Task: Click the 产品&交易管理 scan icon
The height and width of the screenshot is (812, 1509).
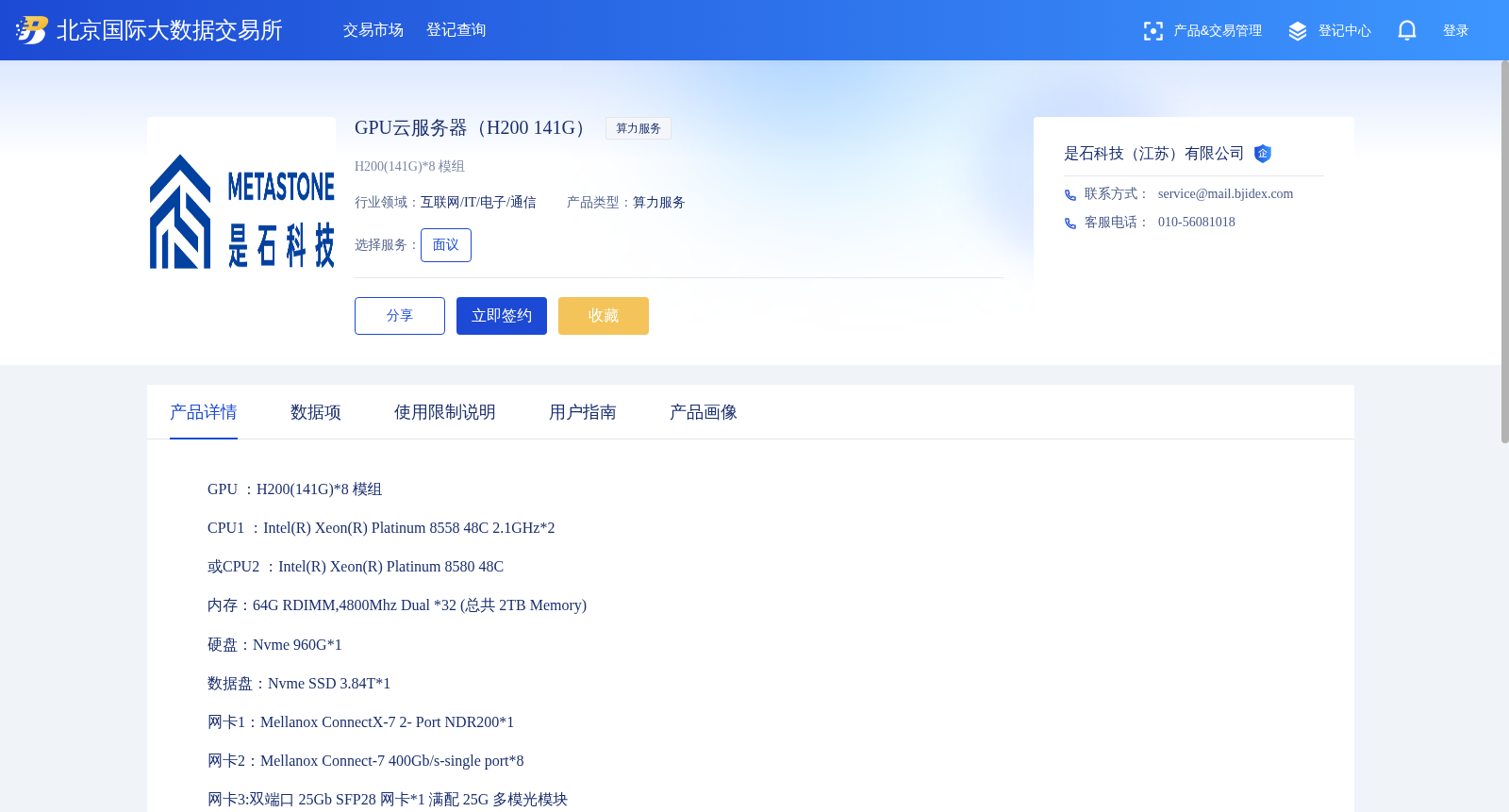Action: coord(1152,31)
